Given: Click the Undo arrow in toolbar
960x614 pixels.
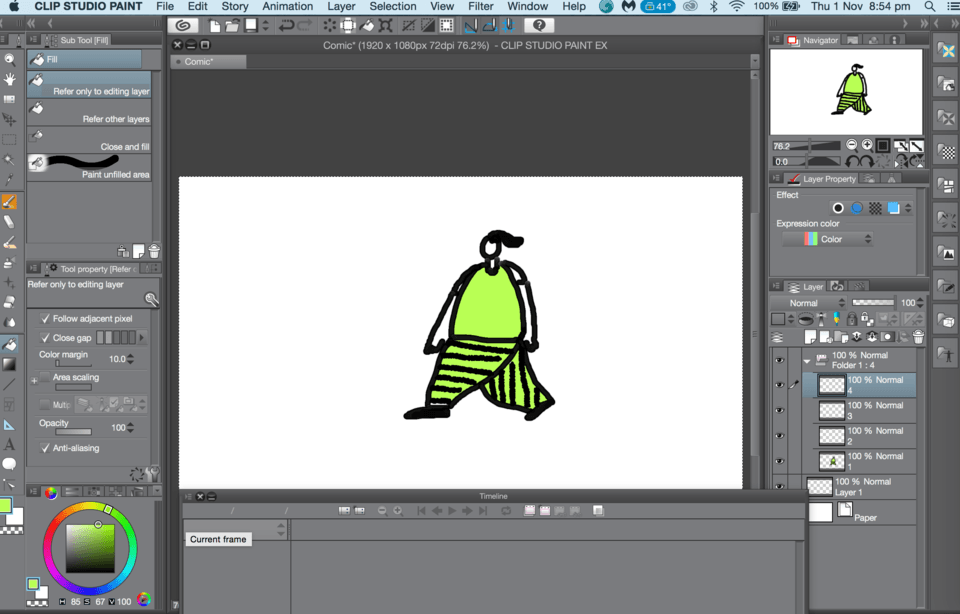Looking at the screenshot, I should click(287, 25).
